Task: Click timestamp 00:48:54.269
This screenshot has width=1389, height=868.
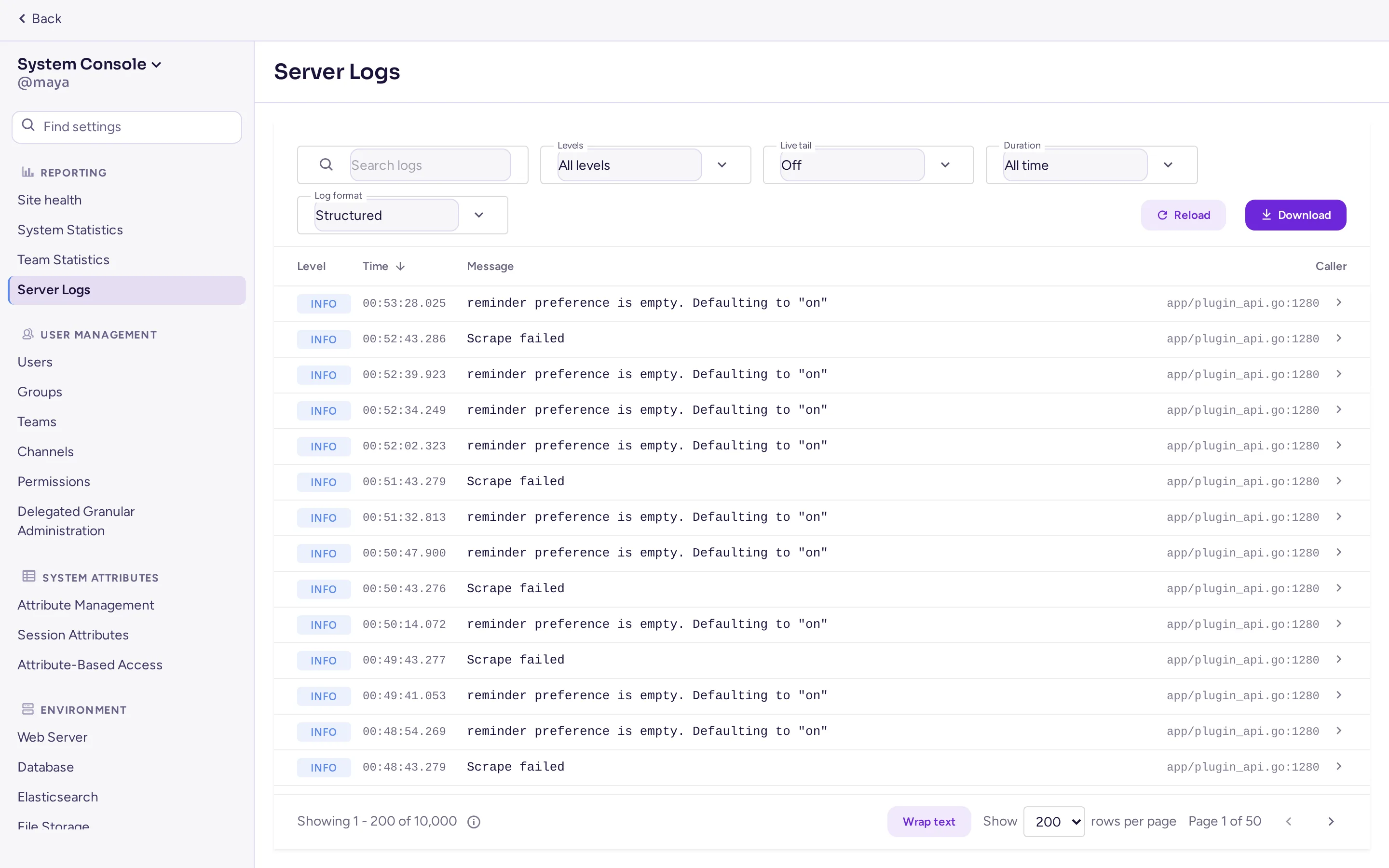Action: click(x=404, y=731)
